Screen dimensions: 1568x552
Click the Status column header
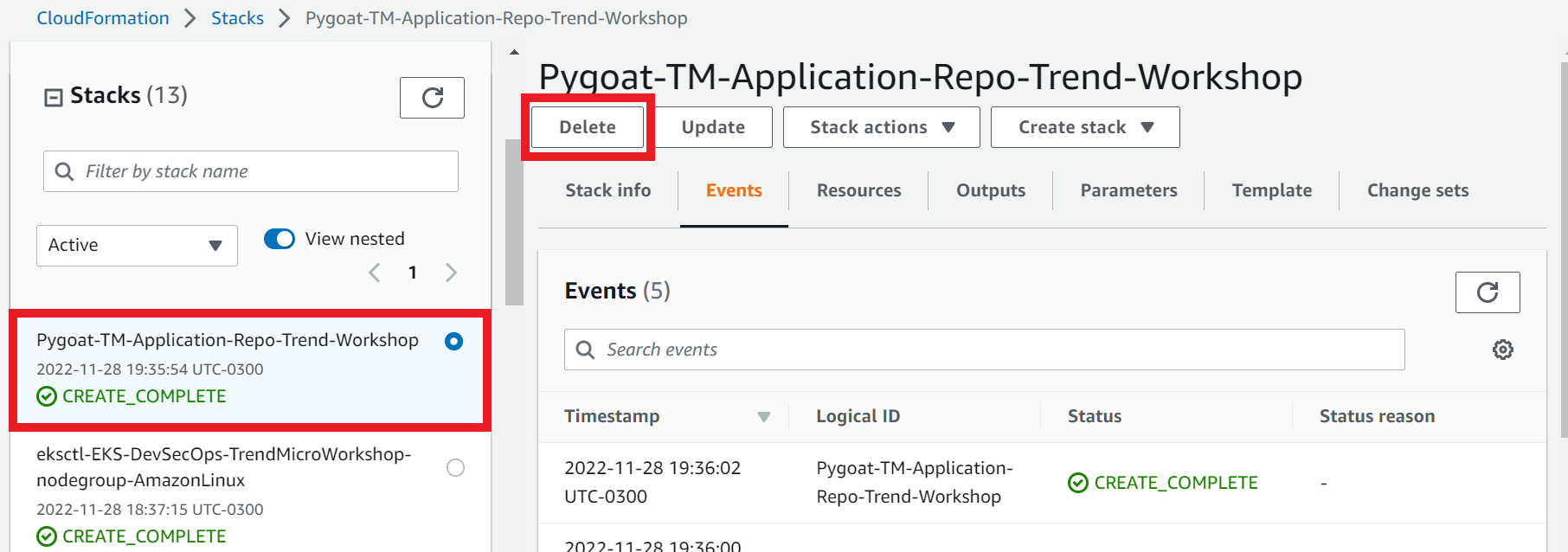coord(1094,416)
